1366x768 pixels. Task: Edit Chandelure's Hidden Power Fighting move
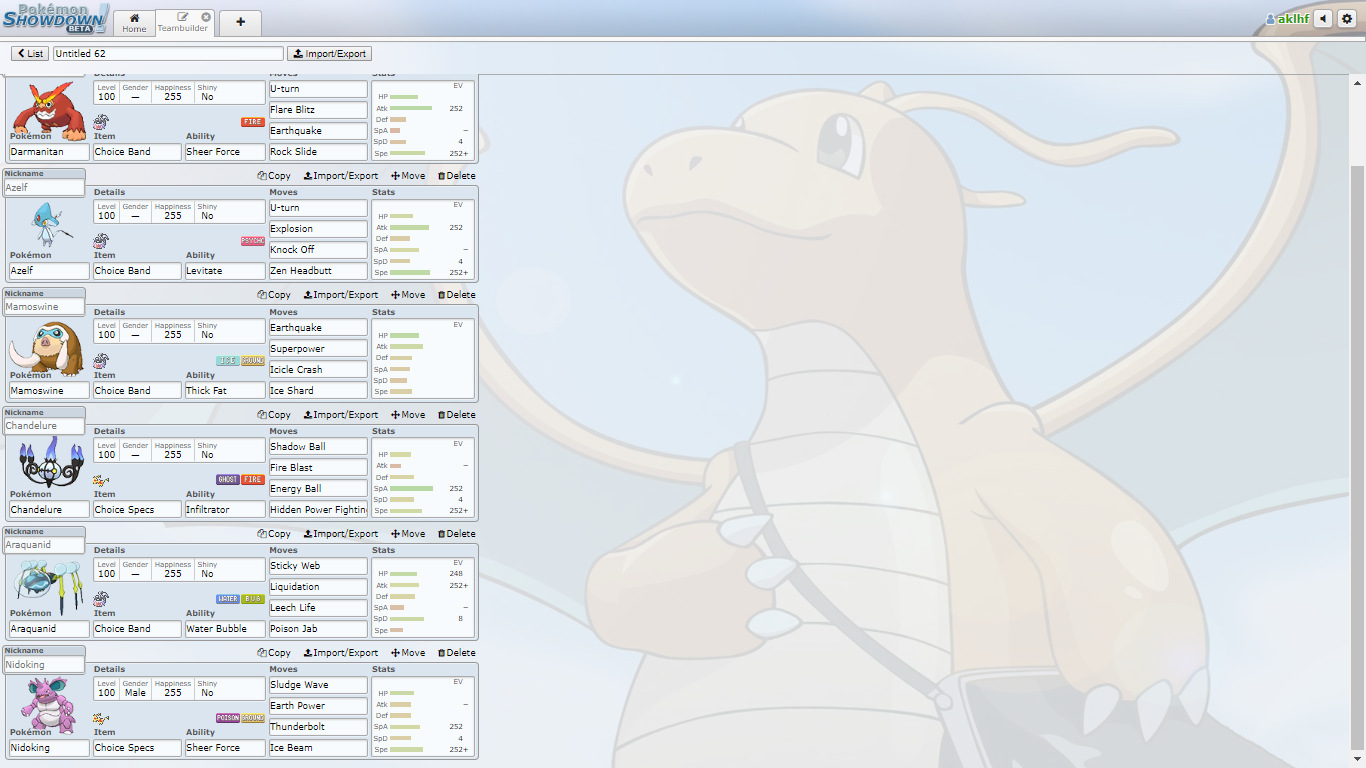click(x=318, y=510)
